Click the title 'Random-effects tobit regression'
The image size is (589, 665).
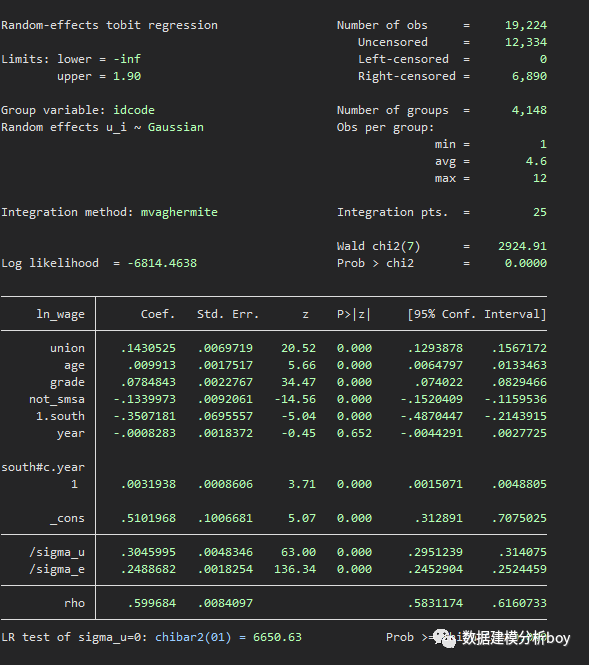point(109,25)
